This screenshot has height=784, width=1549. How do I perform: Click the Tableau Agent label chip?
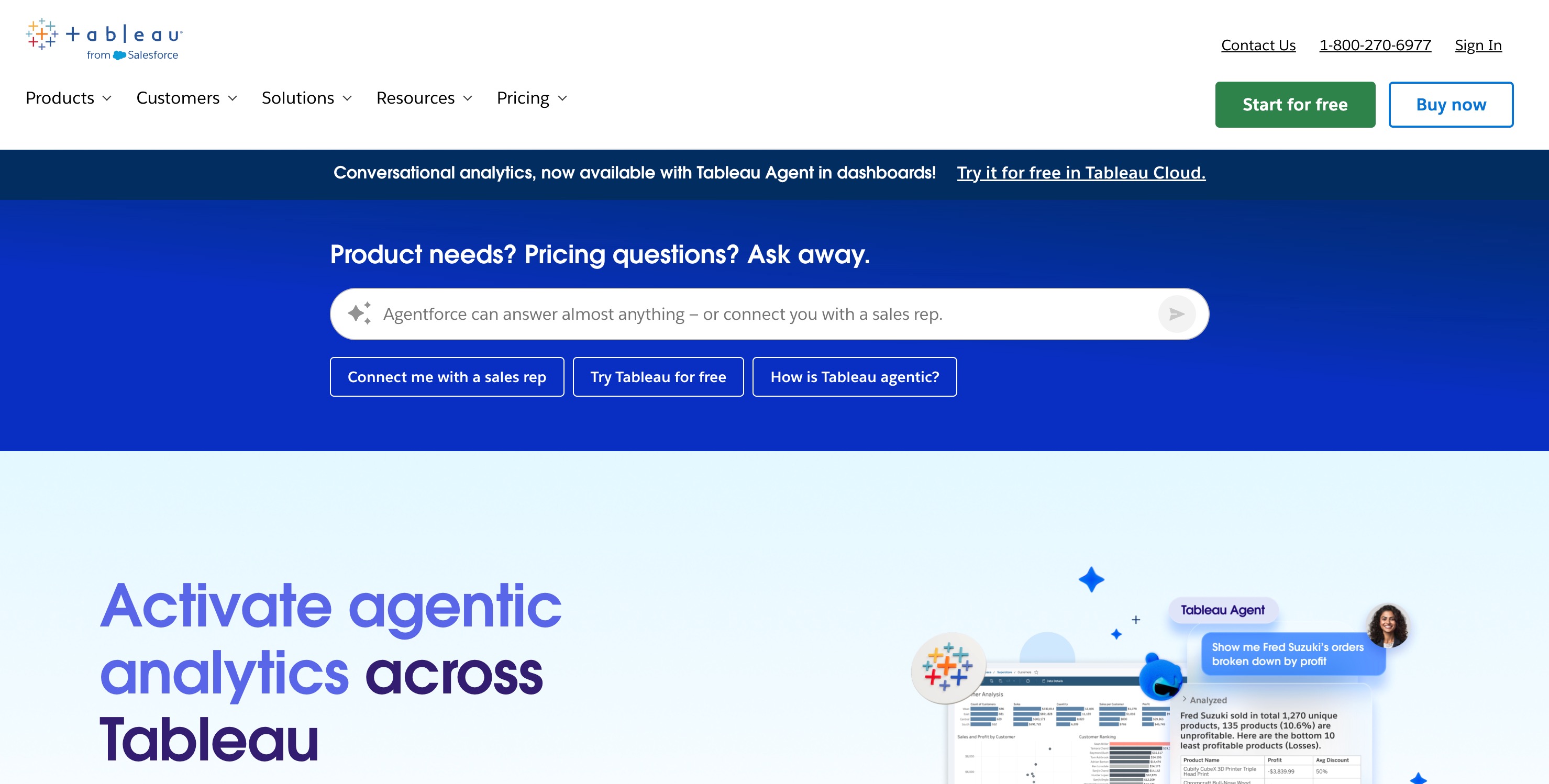(x=1222, y=610)
